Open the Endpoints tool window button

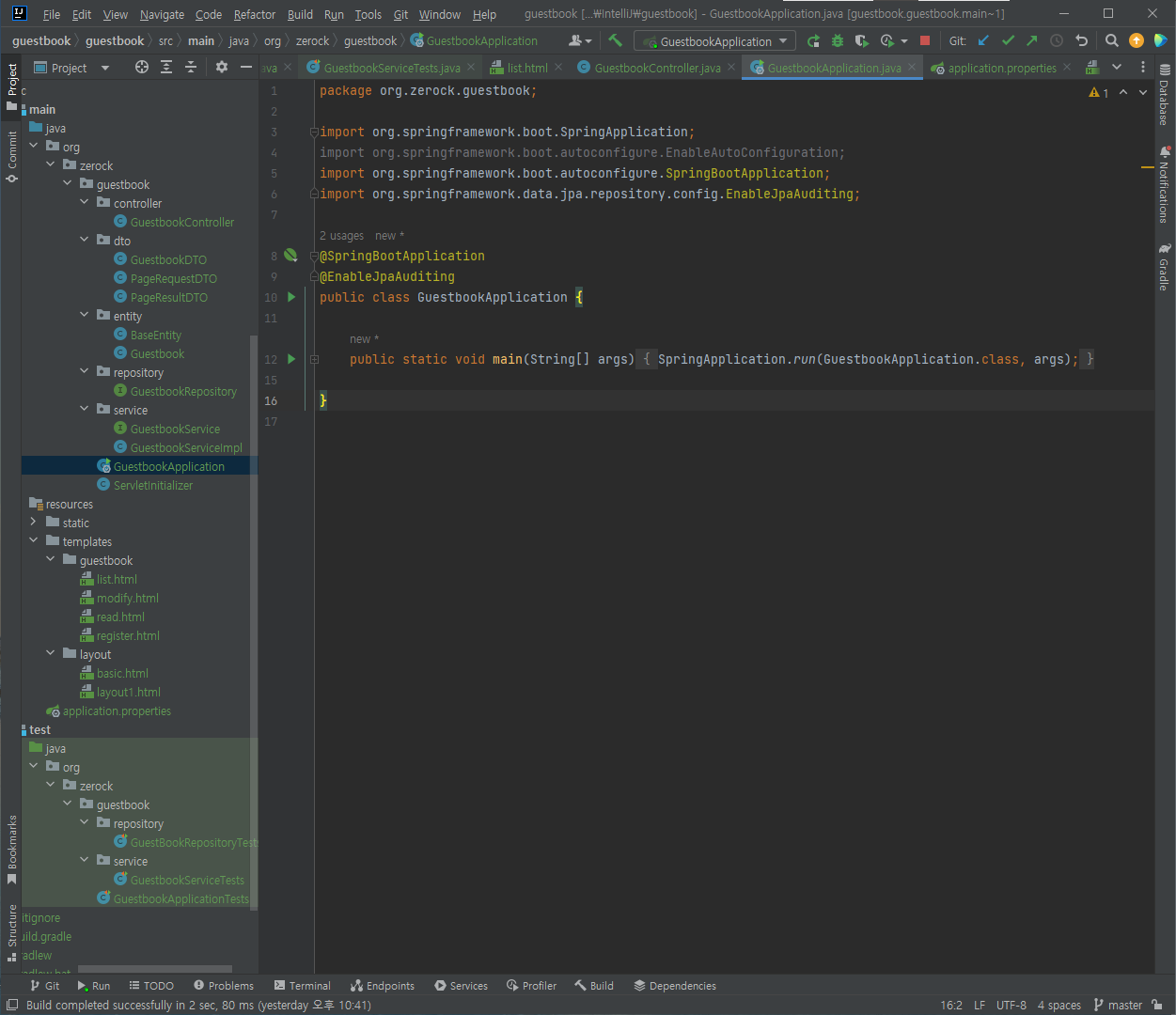point(383,986)
